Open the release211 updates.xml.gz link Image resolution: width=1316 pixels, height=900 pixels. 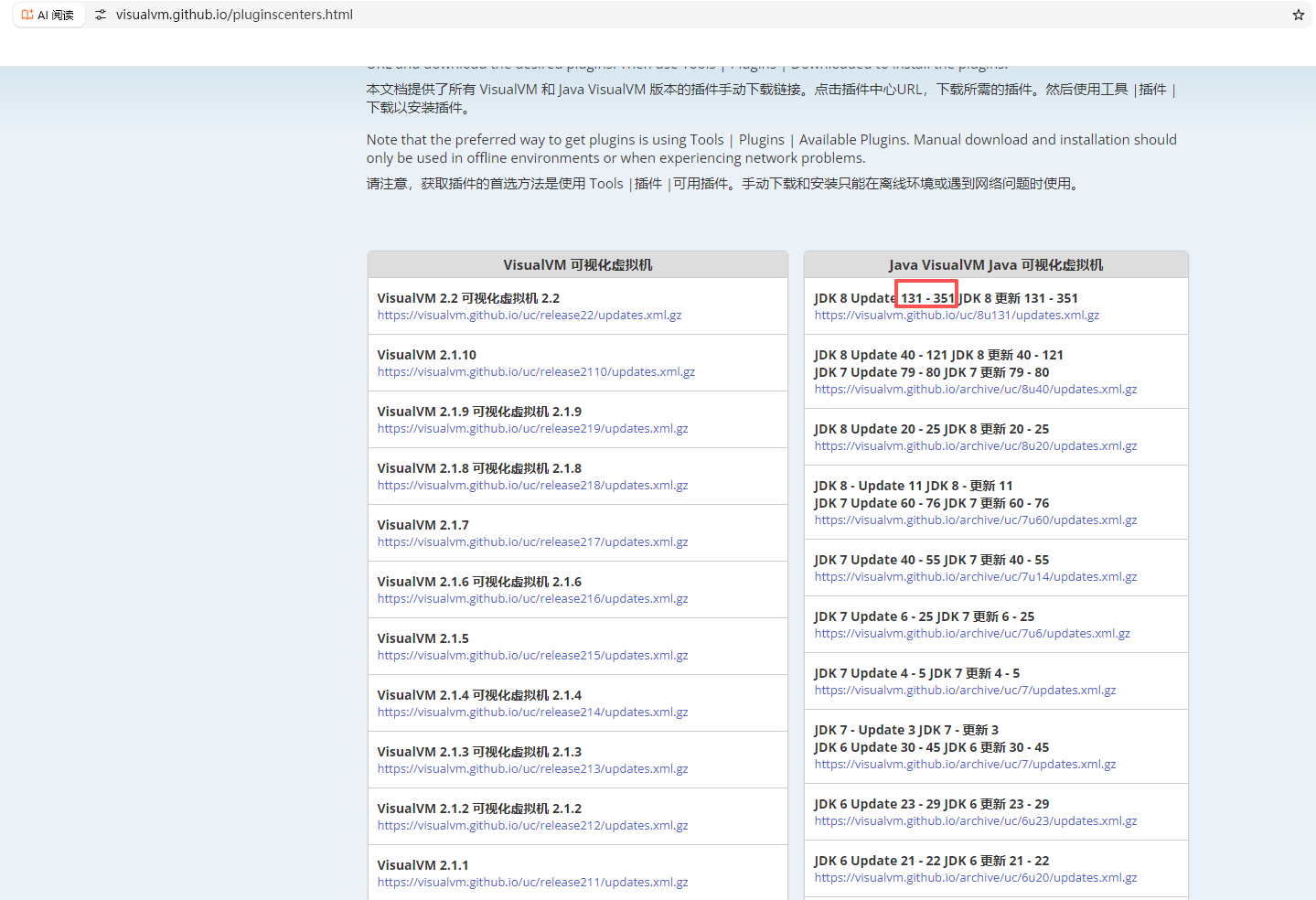coord(532,883)
